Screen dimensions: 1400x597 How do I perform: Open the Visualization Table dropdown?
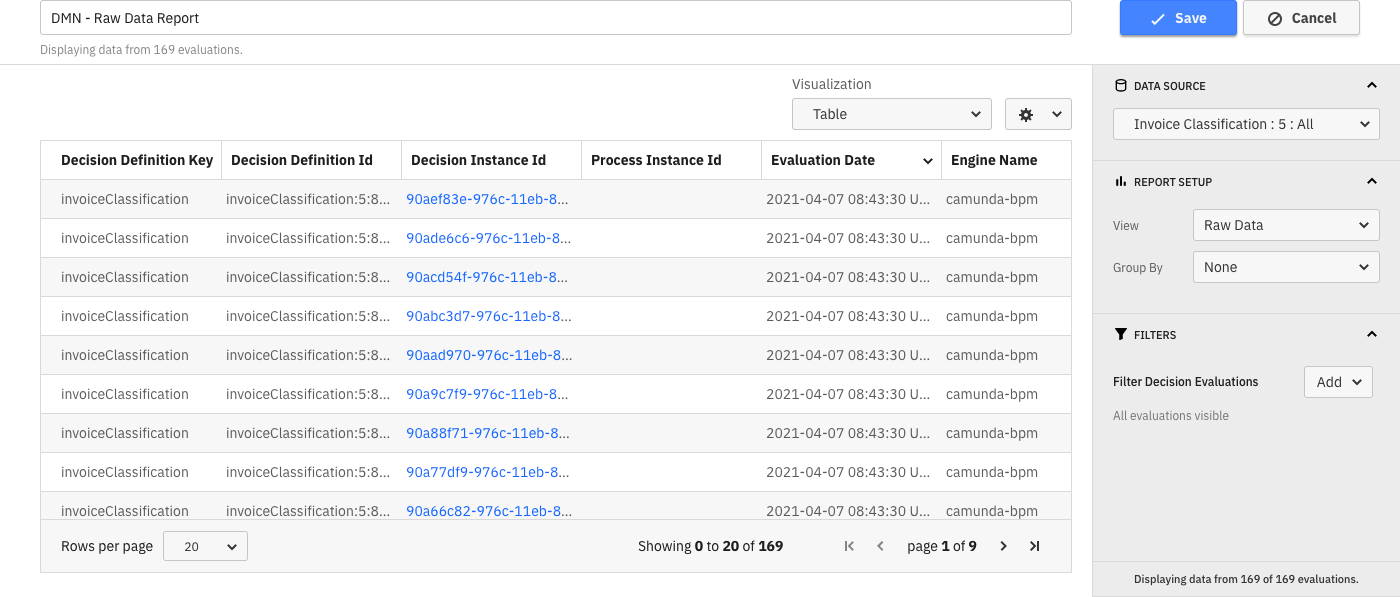tap(891, 114)
